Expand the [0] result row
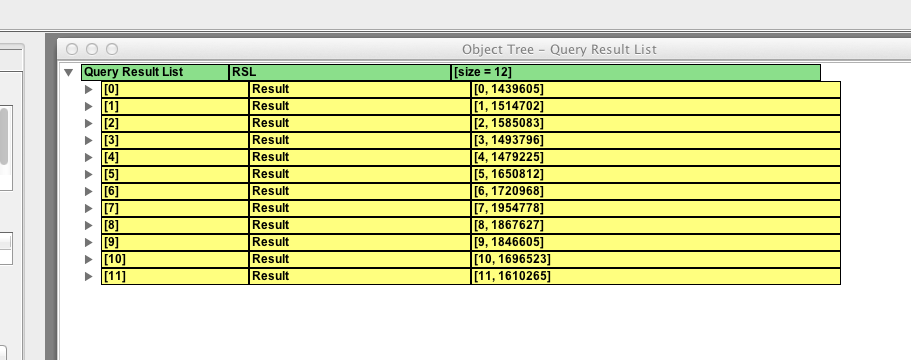911x360 pixels. click(88, 89)
